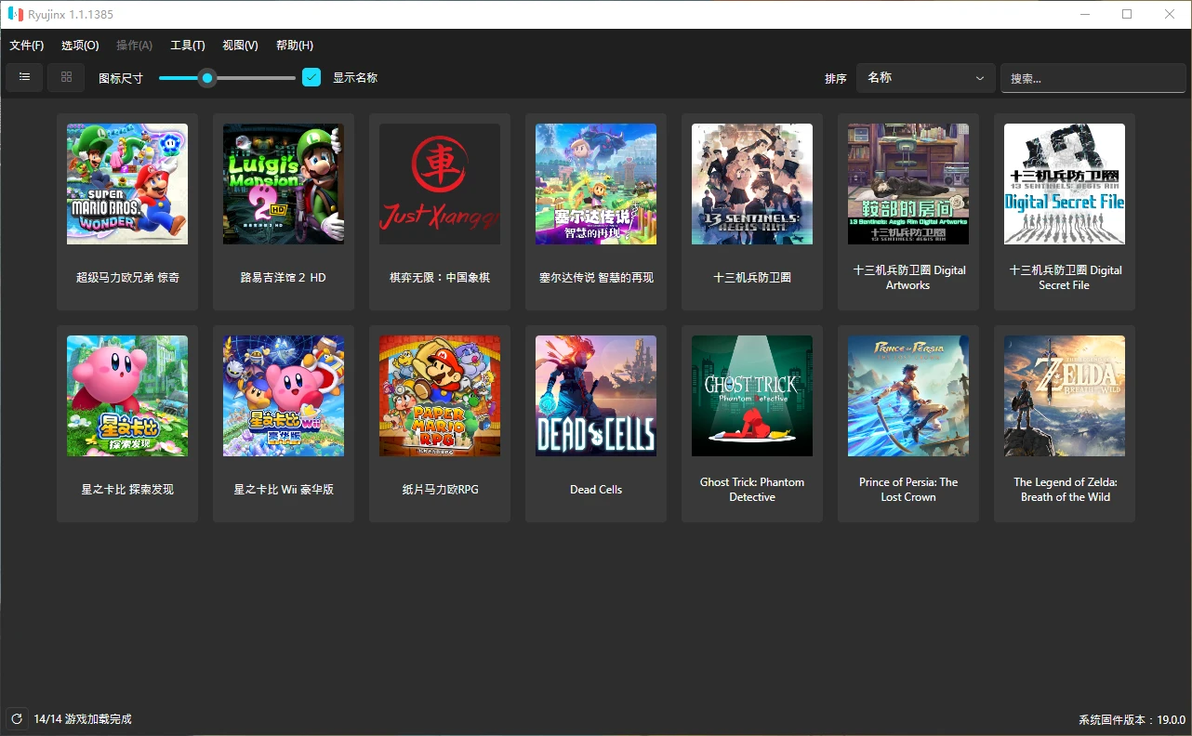Viewport: 1192px width, 736px height.
Task: Switch to grid view layout icon
Action: (x=66, y=77)
